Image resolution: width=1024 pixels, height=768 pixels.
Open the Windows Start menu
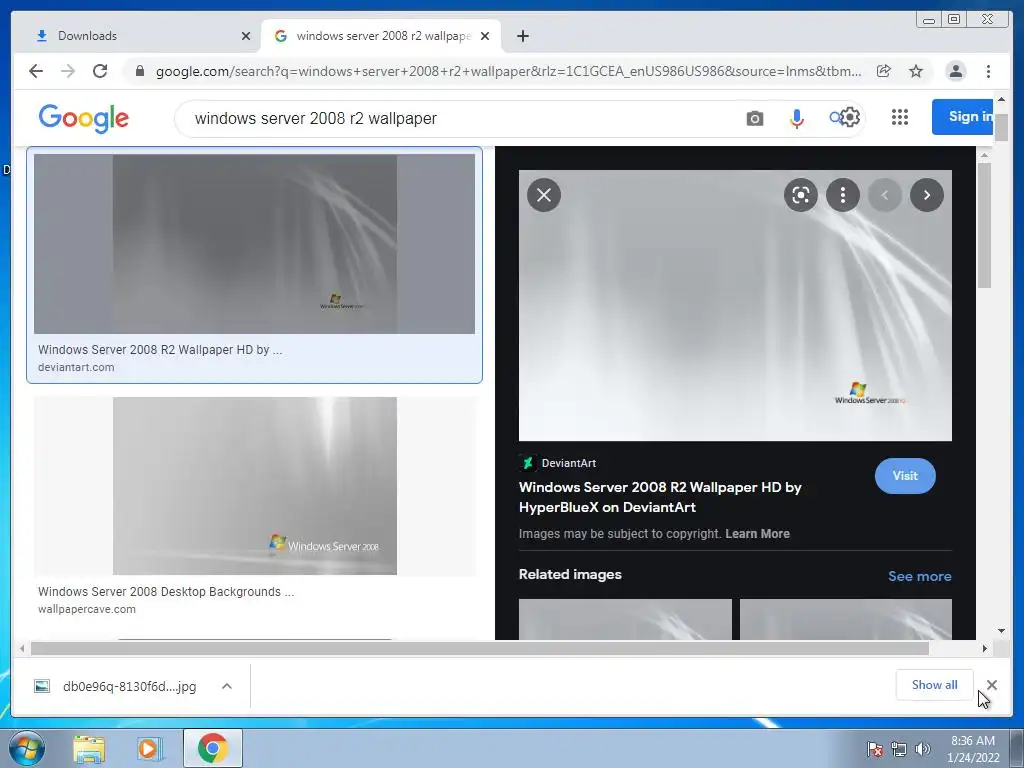coord(26,748)
